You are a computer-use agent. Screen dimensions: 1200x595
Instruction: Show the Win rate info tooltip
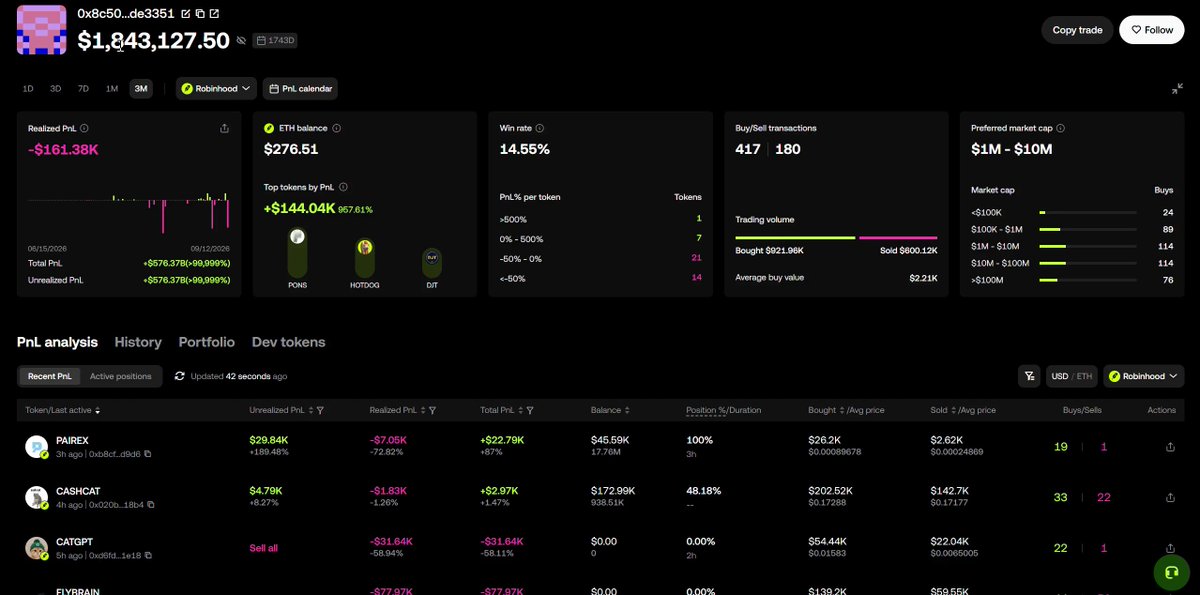pyautogui.click(x=540, y=128)
